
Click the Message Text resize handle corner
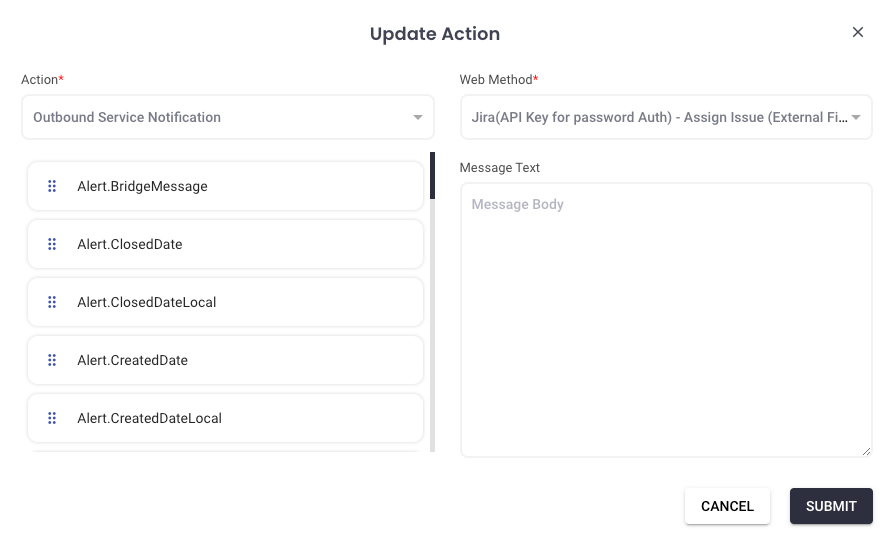(866, 451)
